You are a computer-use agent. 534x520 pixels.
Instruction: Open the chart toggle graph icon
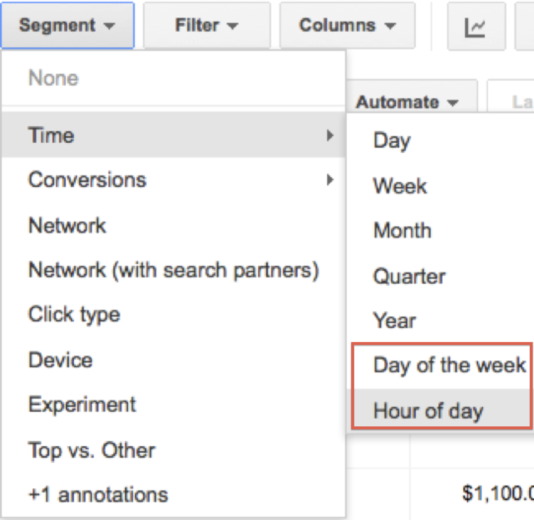pos(476,26)
